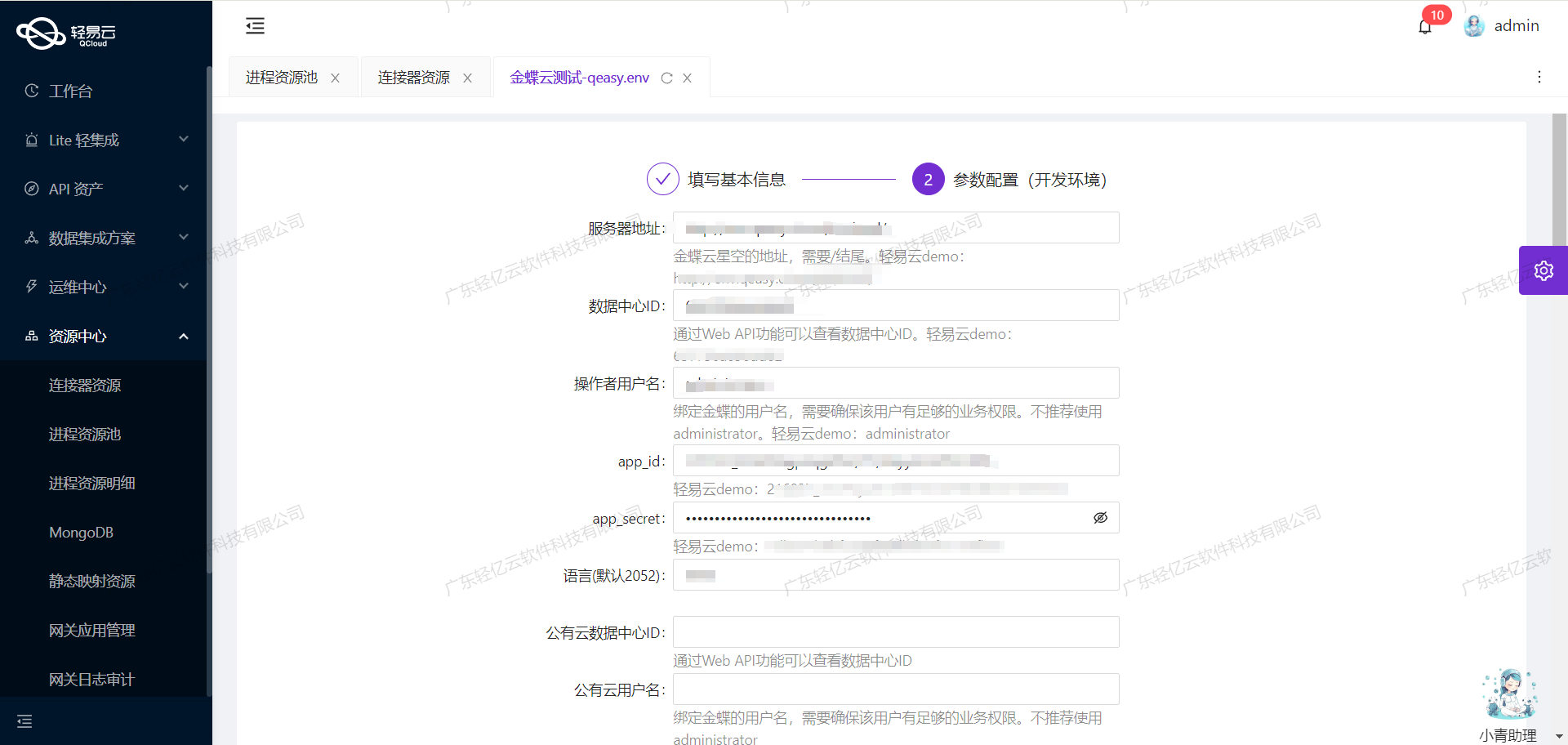1568x745 pixels.
Task: Select the 金蝶云测试-qeasy.env tab
Action: click(580, 78)
